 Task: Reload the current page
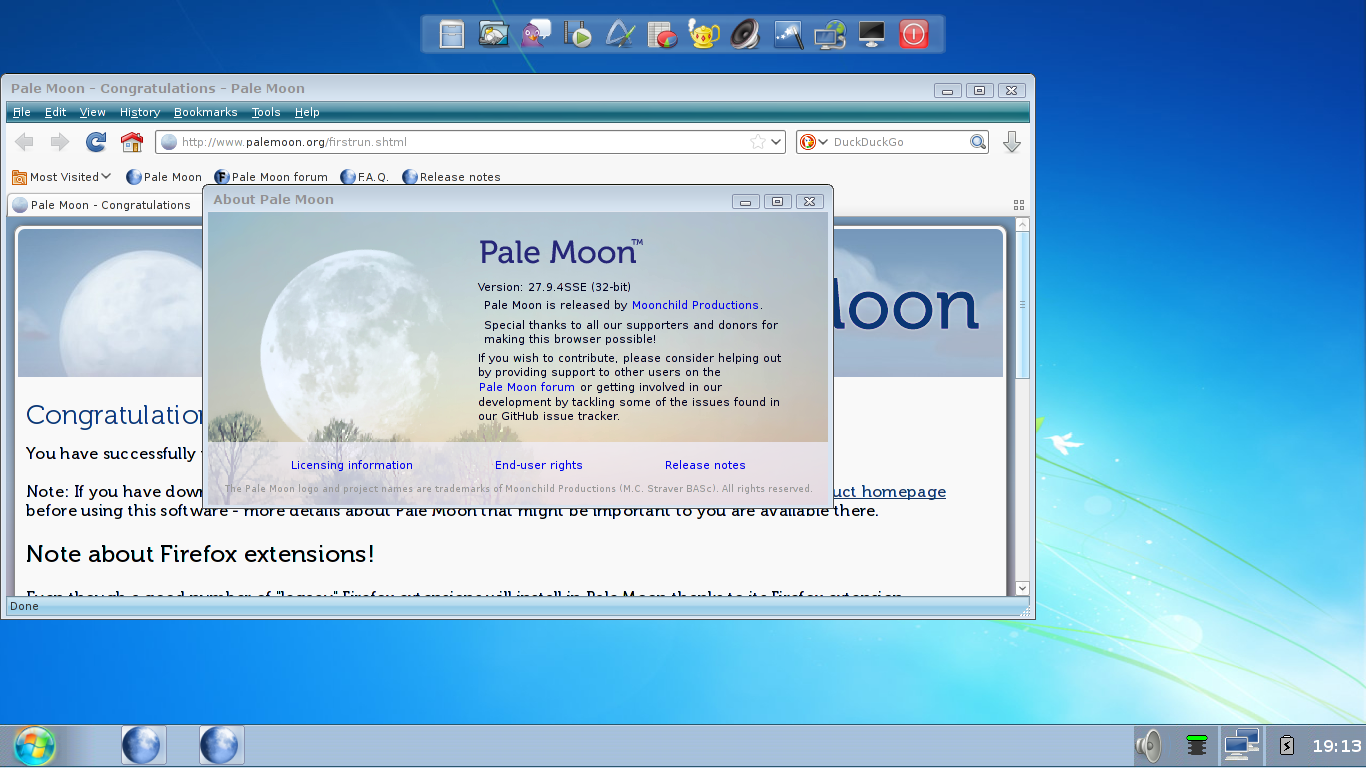pos(96,142)
